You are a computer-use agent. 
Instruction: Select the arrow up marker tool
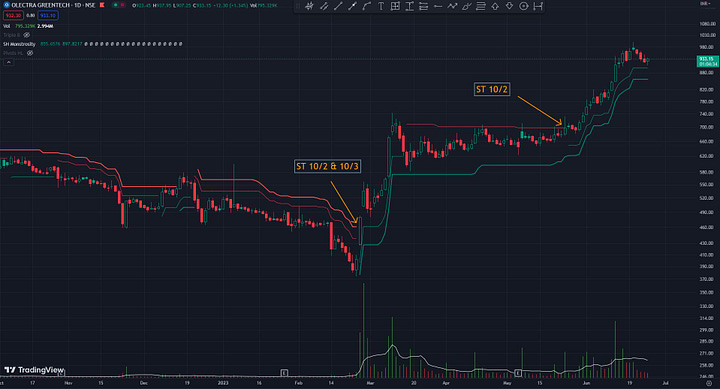[495, 6]
